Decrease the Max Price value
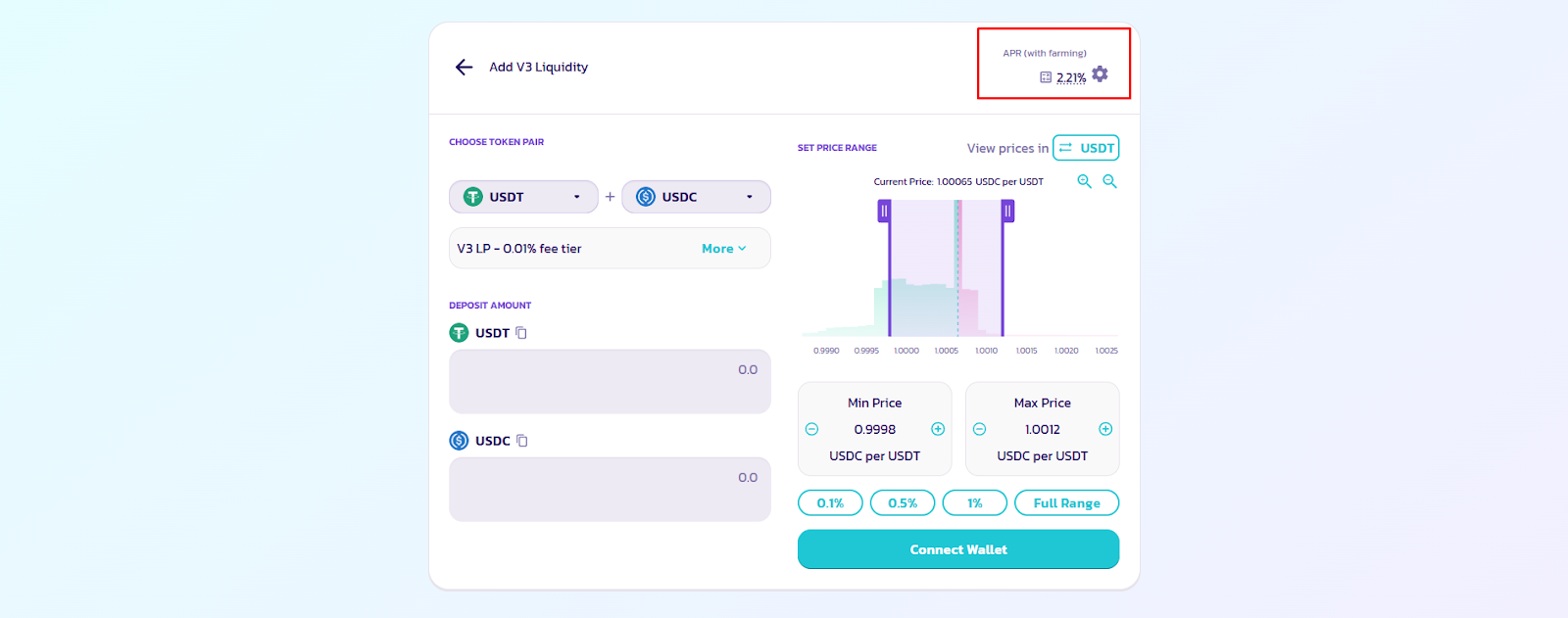Image resolution: width=1568 pixels, height=618 pixels. (979, 429)
